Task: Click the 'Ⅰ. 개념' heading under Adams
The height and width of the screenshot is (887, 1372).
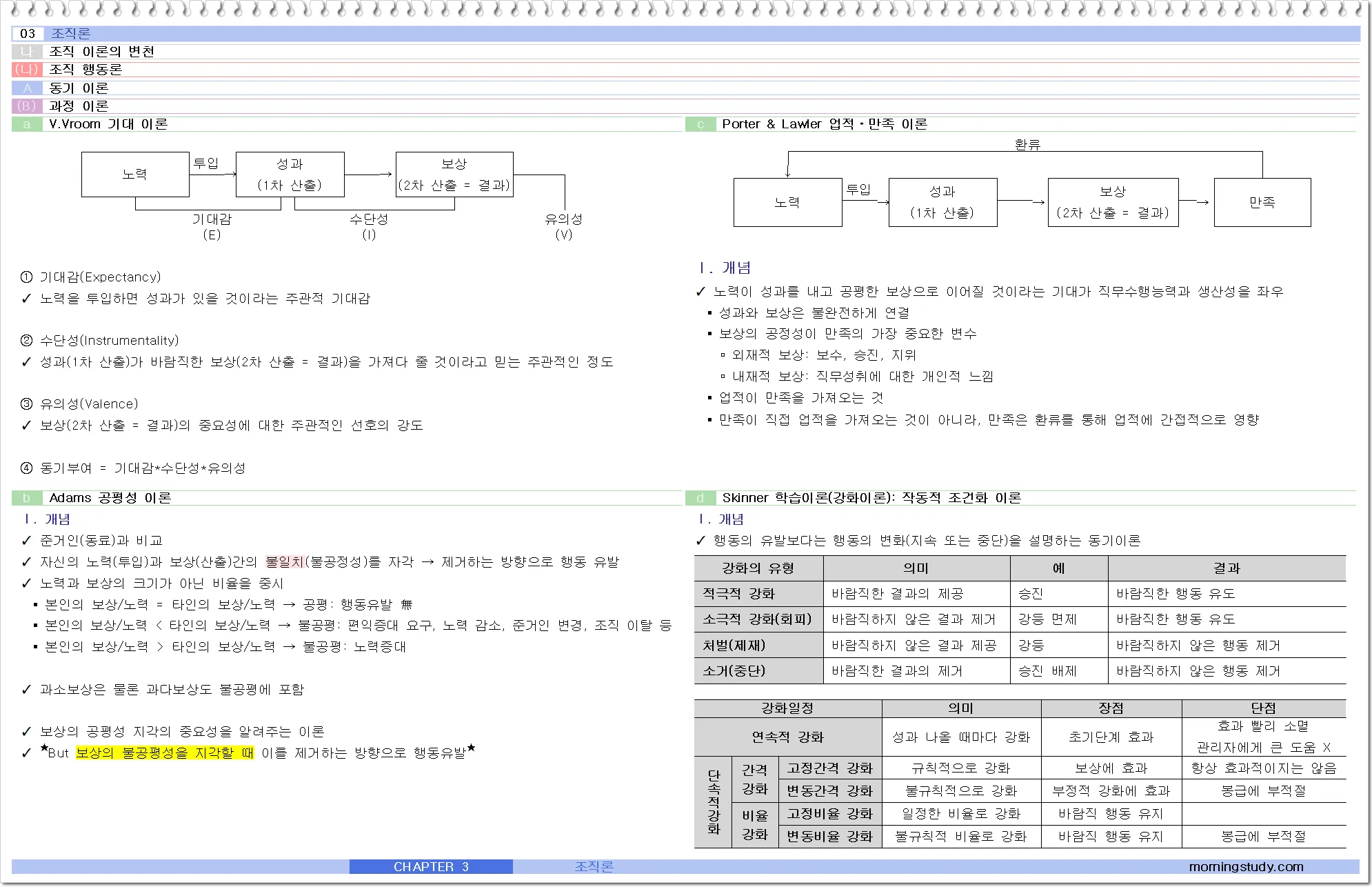Action: click(x=47, y=519)
